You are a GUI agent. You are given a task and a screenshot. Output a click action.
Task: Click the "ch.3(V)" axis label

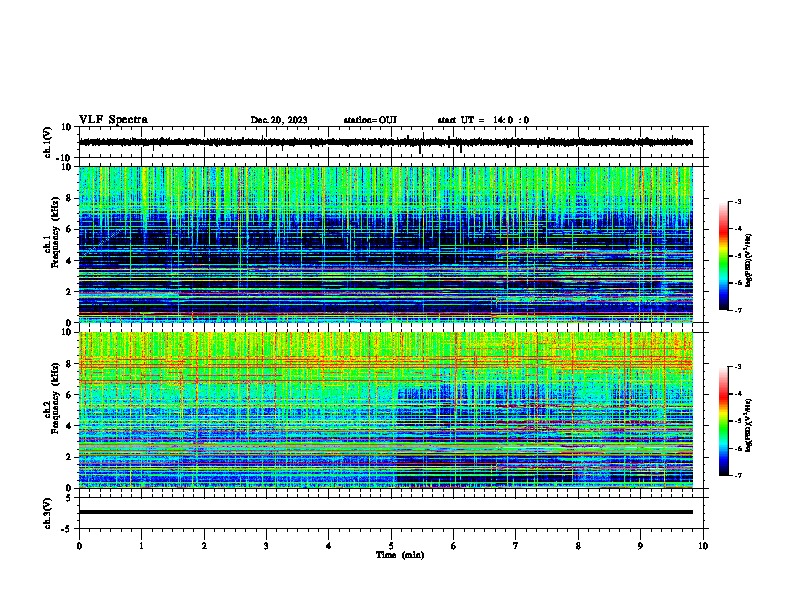click(48, 513)
